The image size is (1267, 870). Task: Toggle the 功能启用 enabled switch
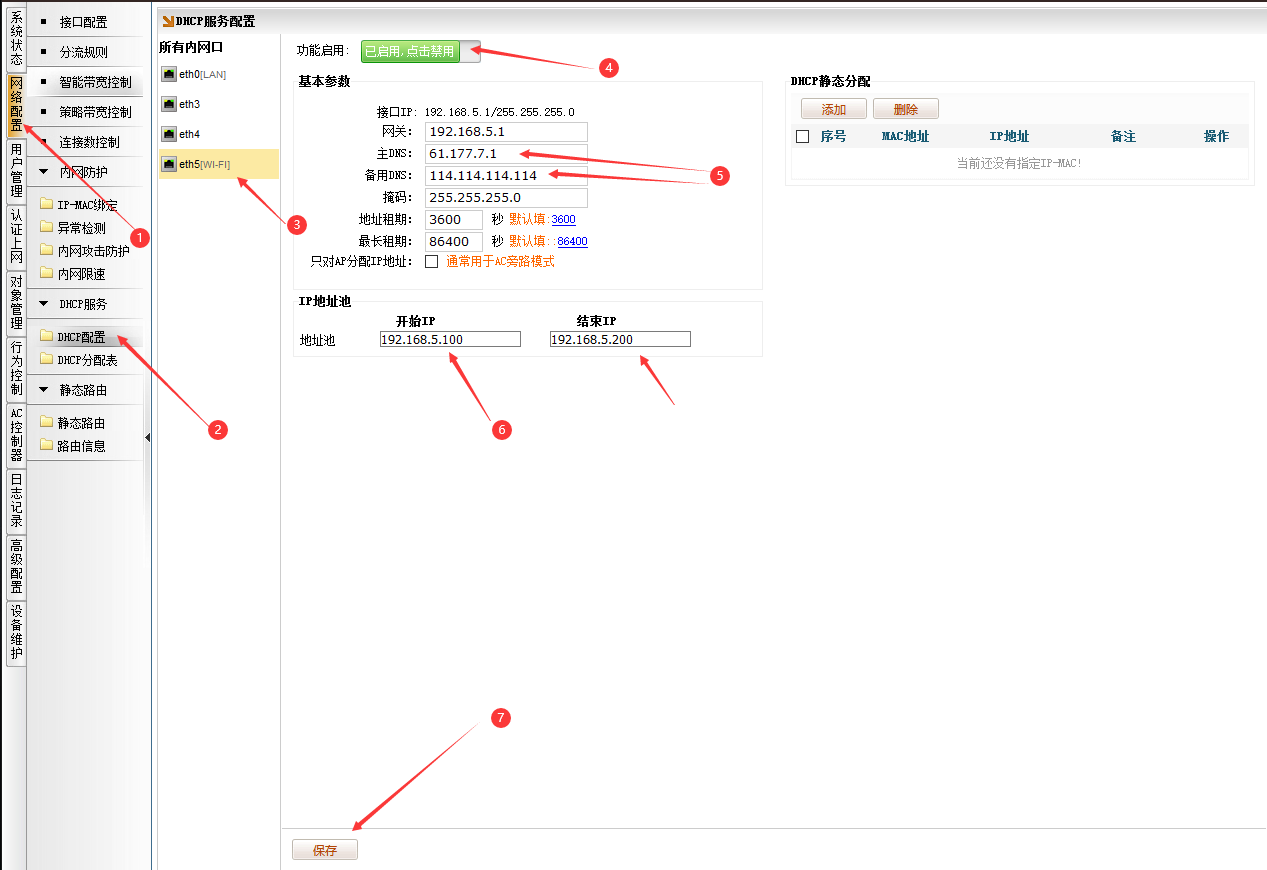421,51
